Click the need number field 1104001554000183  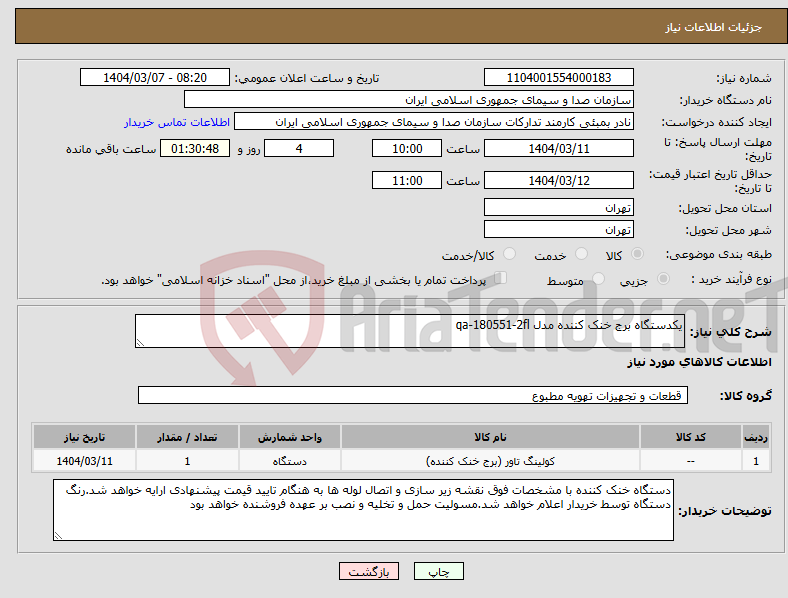(x=559, y=77)
